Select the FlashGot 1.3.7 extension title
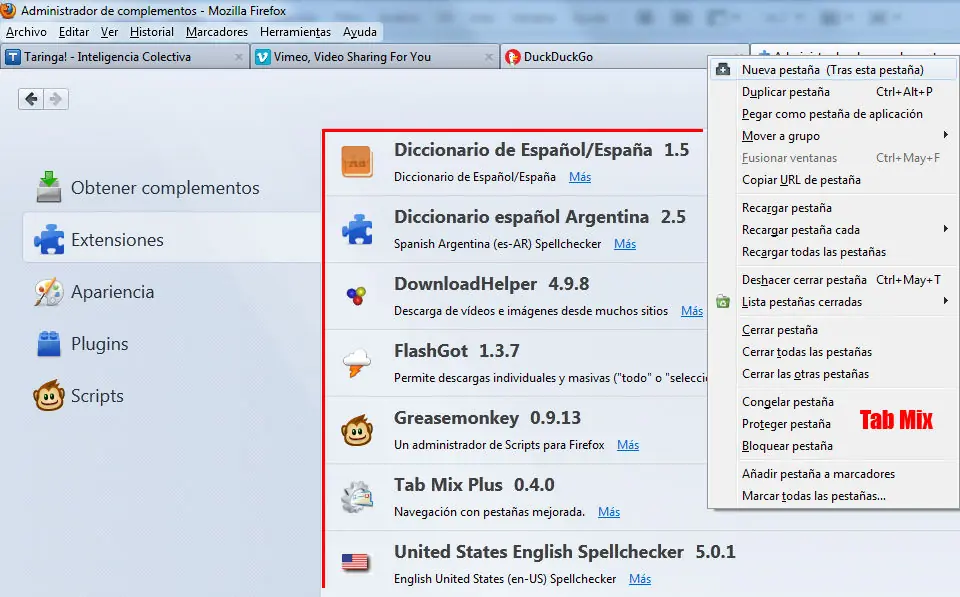The width and height of the screenshot is (960, 597). [457, 351]
